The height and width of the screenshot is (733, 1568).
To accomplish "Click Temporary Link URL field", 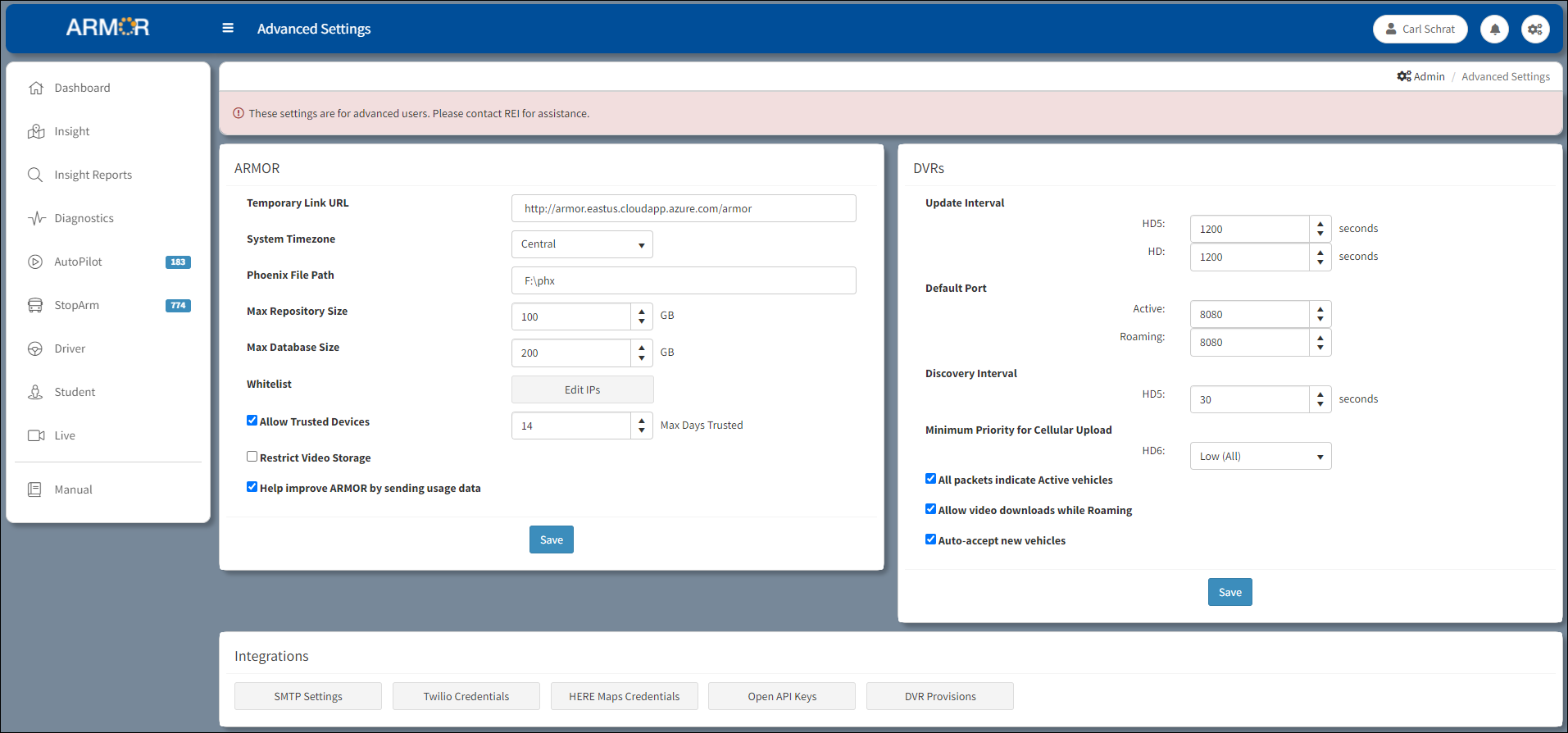I will [684, 208].
